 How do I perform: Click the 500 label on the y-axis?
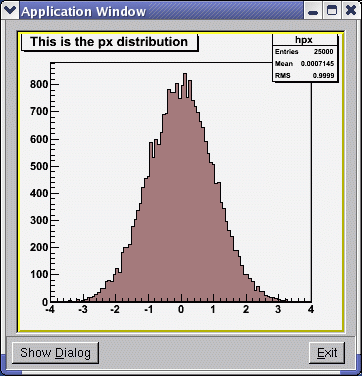point(39,166)
